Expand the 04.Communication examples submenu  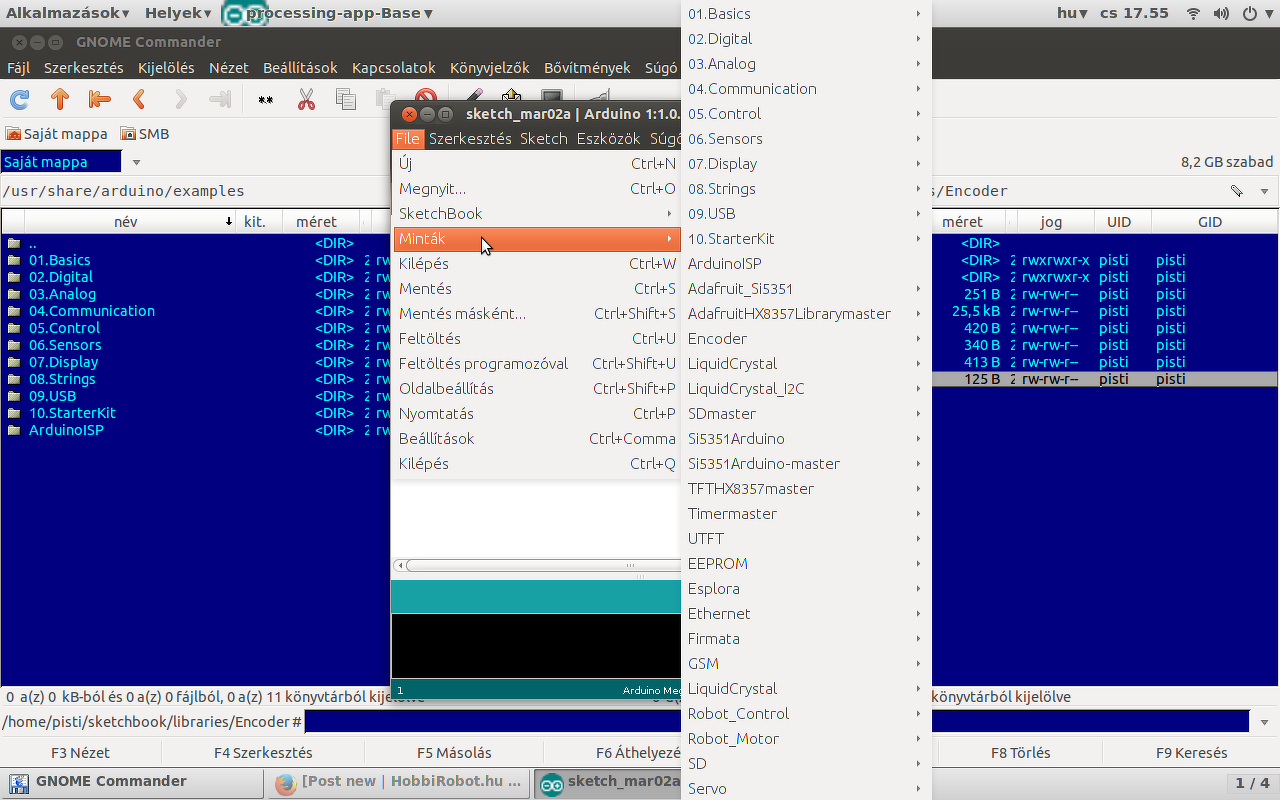(806, 89)
